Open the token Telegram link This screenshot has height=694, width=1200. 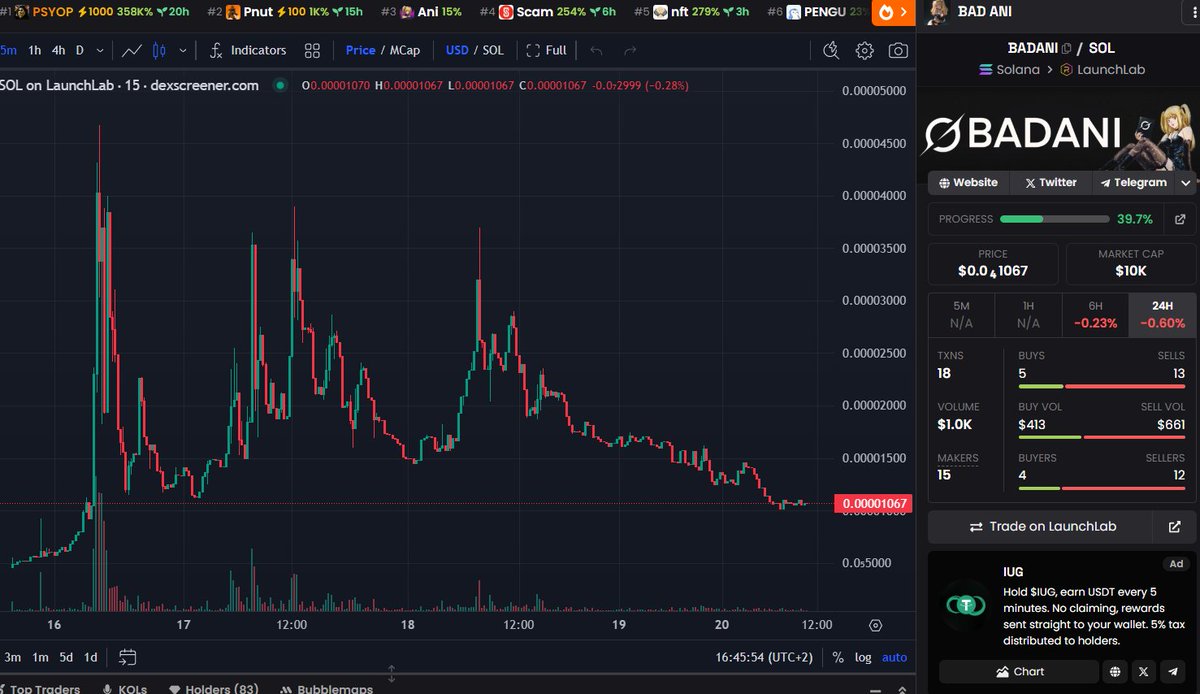point(1133,183)
